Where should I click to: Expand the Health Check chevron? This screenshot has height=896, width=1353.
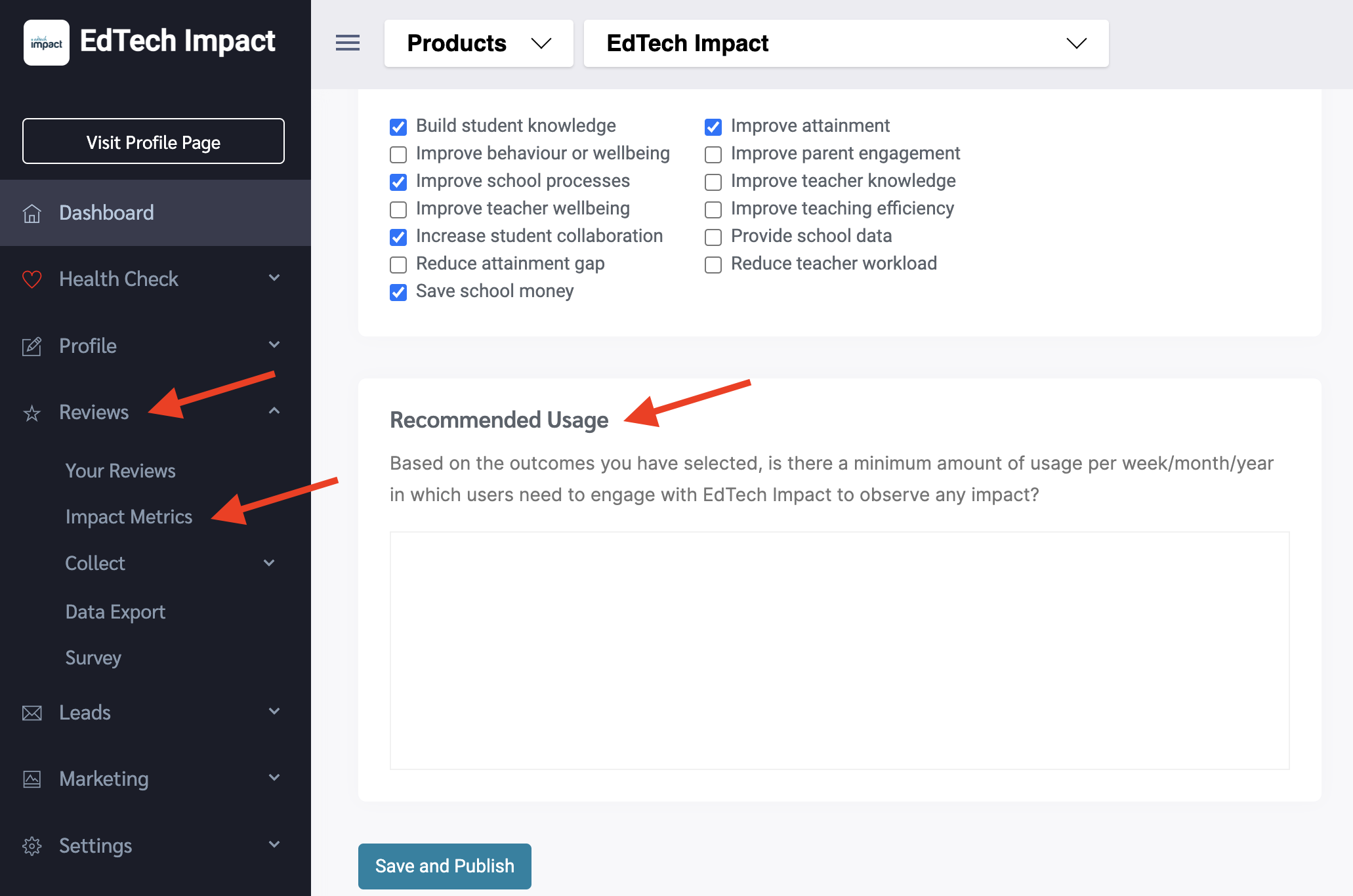click(274, 278)
